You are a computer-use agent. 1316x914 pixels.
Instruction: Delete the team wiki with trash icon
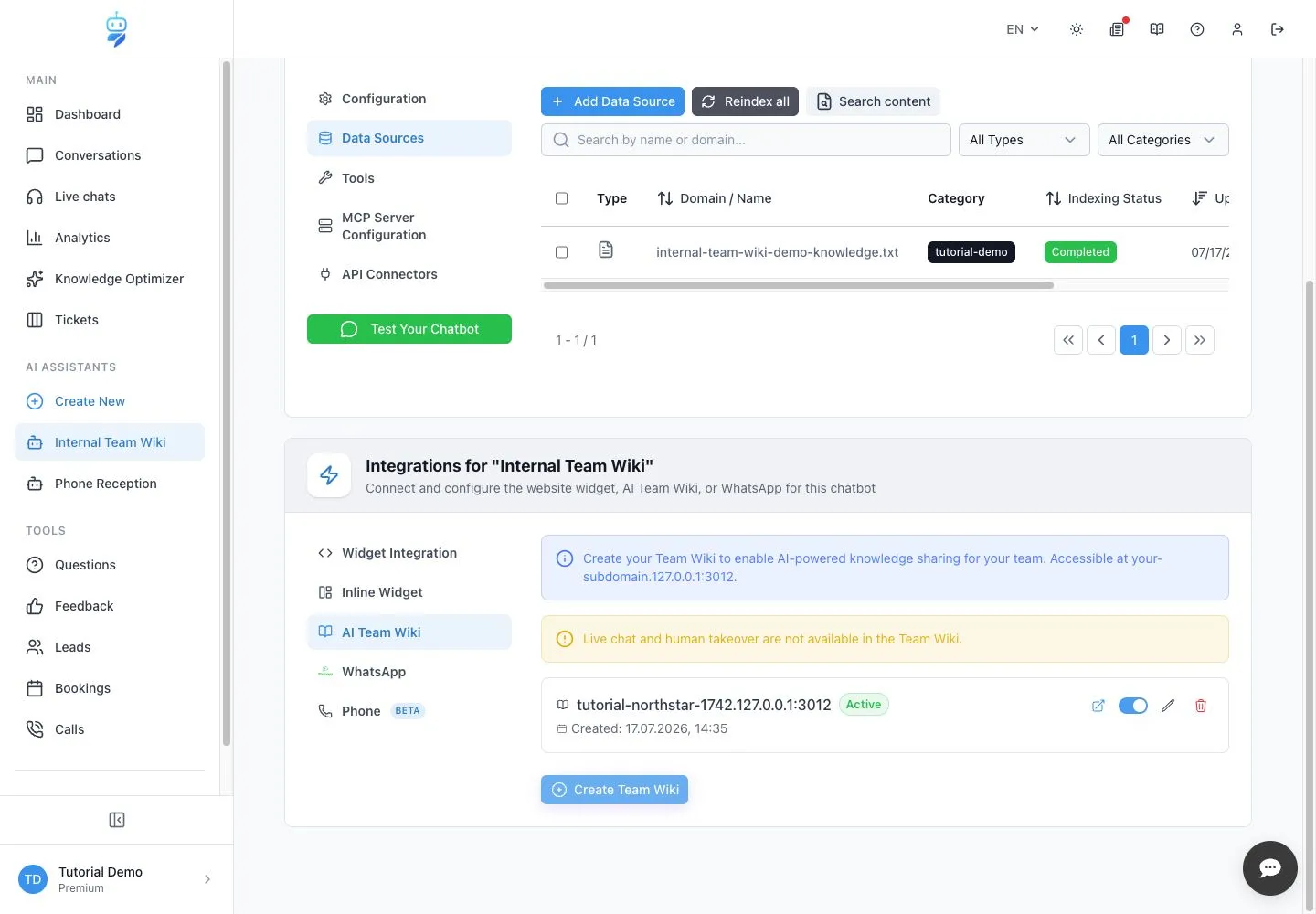coord(1201,706)
